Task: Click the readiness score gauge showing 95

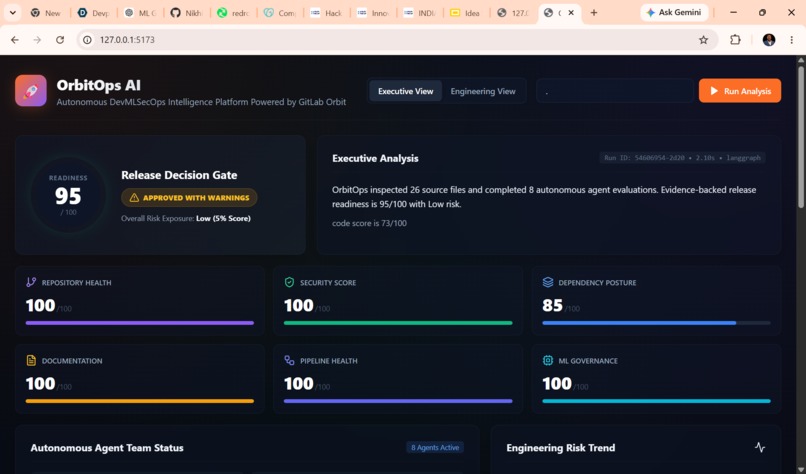Action: [x=68, y=194]
